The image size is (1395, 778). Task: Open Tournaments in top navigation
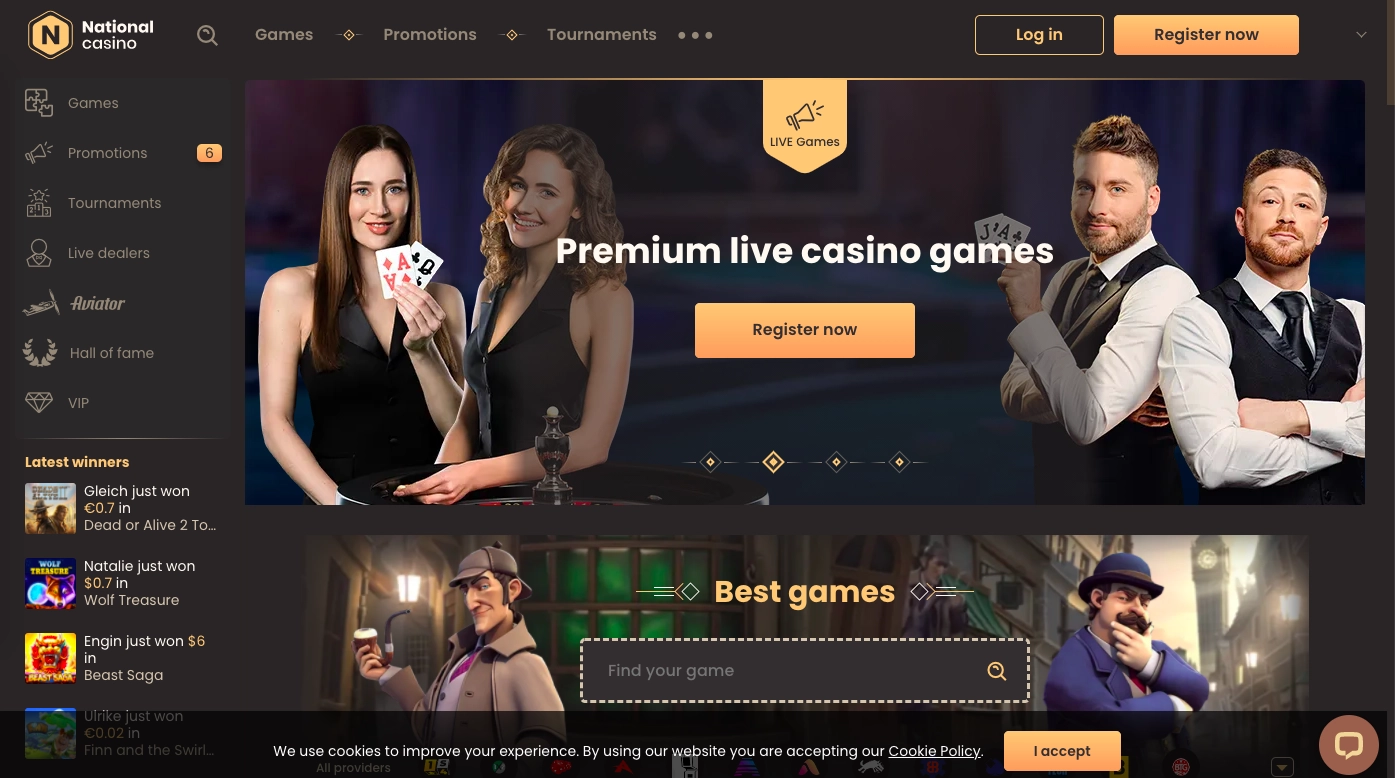pos(601,35)
